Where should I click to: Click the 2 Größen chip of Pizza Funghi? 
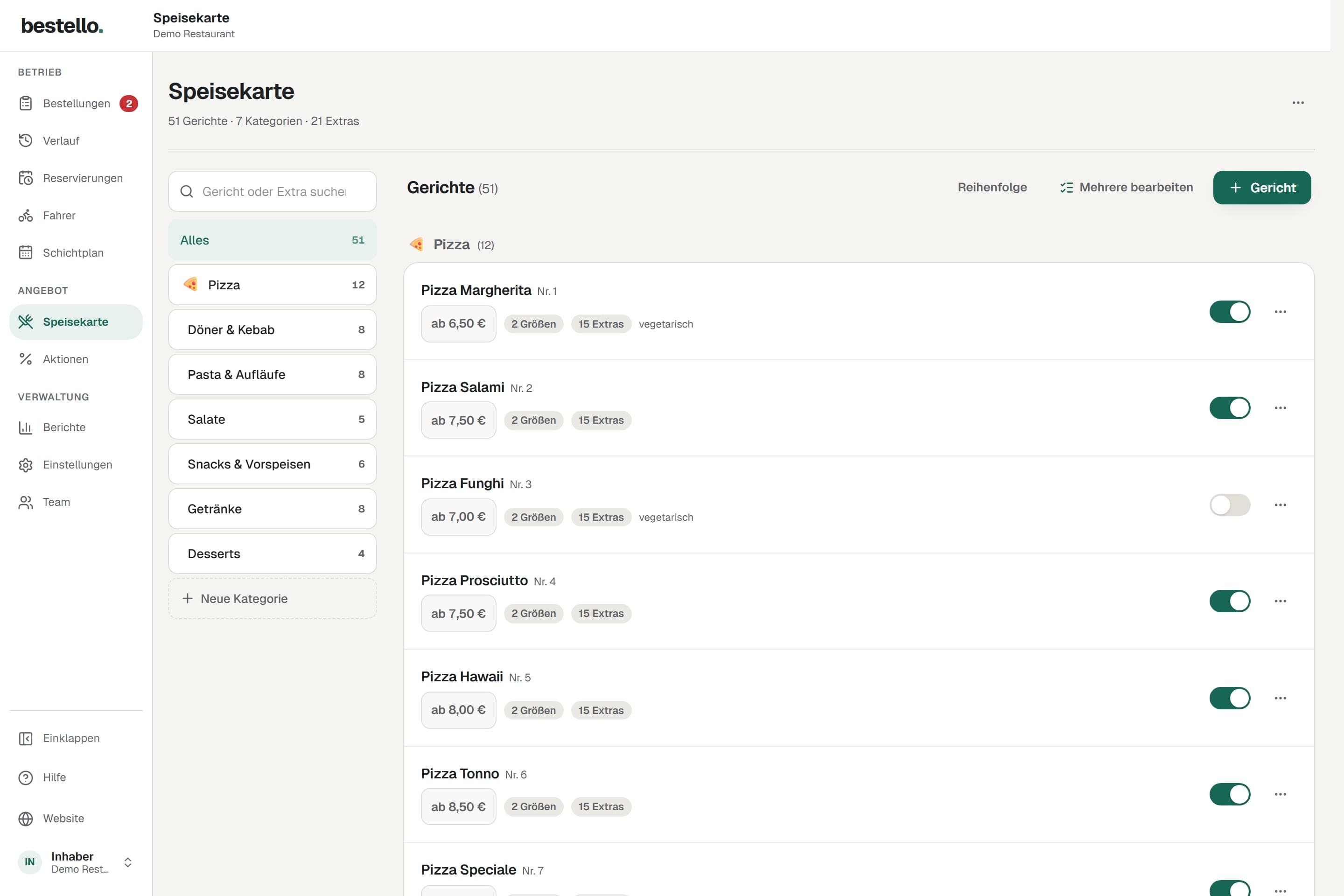533,517
